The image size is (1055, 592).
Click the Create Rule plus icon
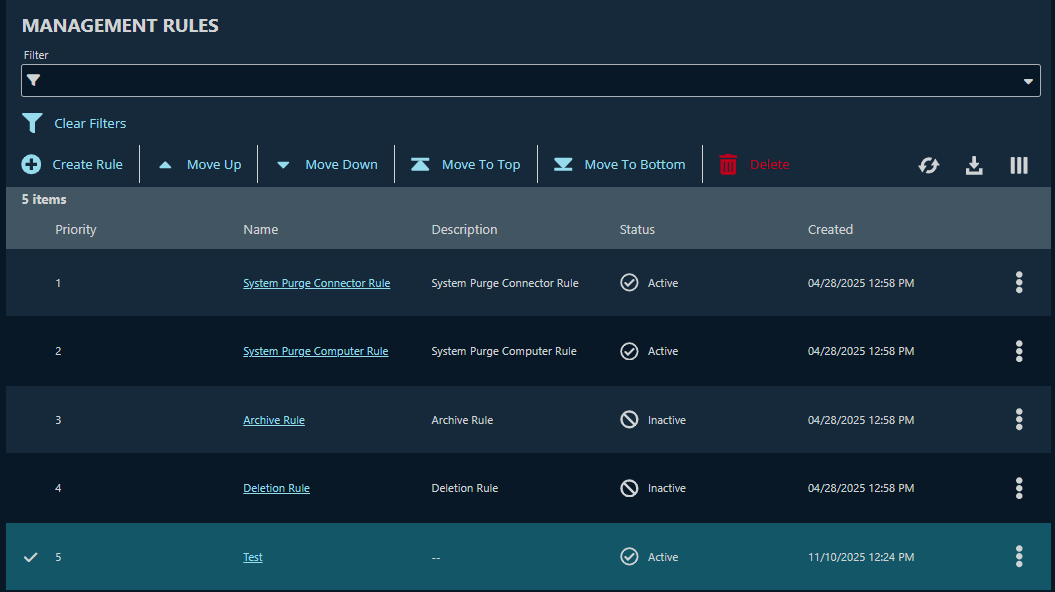(x=30, y=163)
